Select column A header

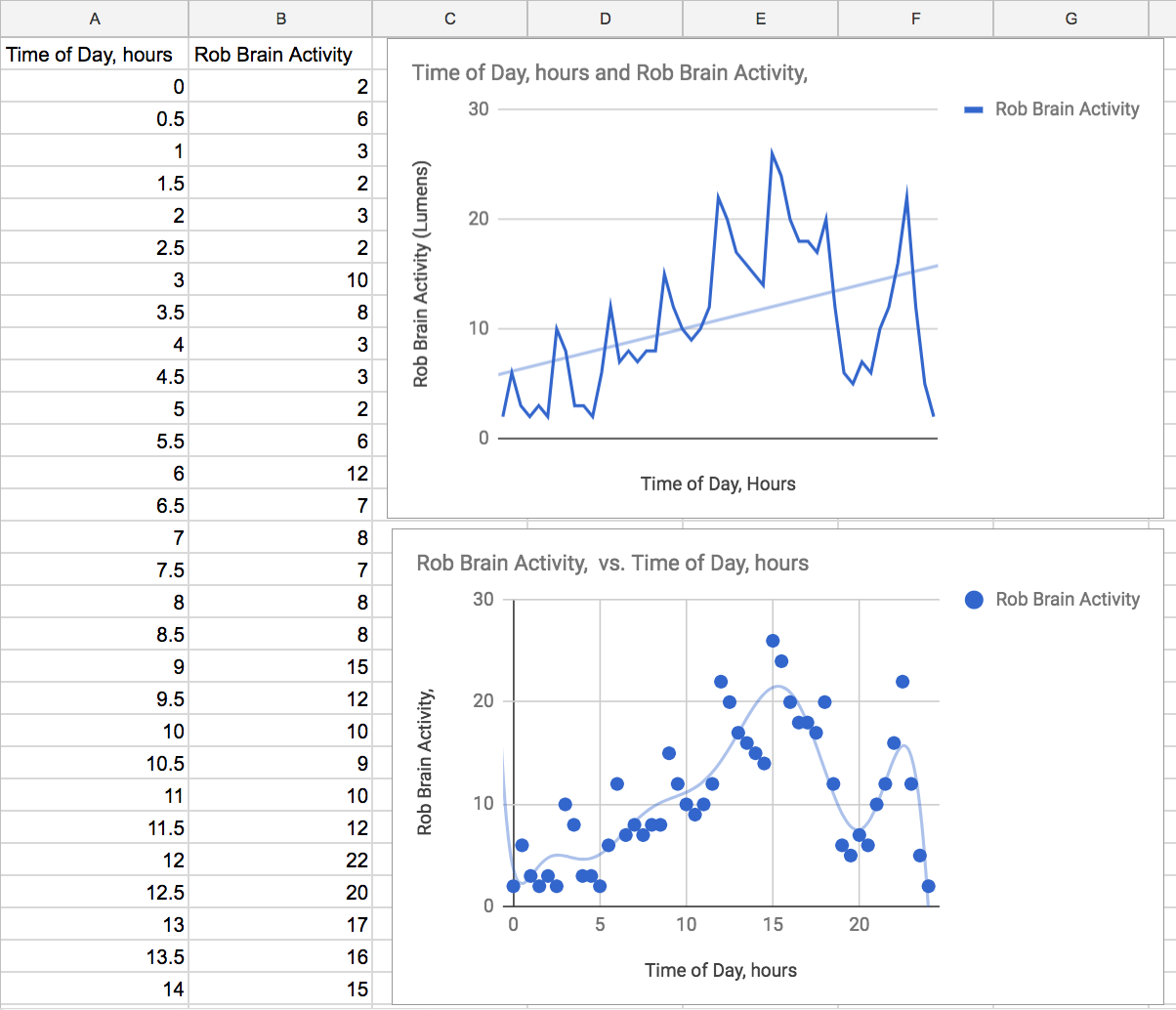click(94, 18)
